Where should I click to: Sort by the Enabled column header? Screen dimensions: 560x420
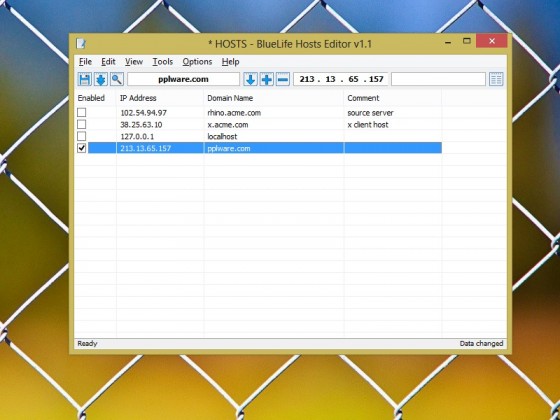point(95,98)
